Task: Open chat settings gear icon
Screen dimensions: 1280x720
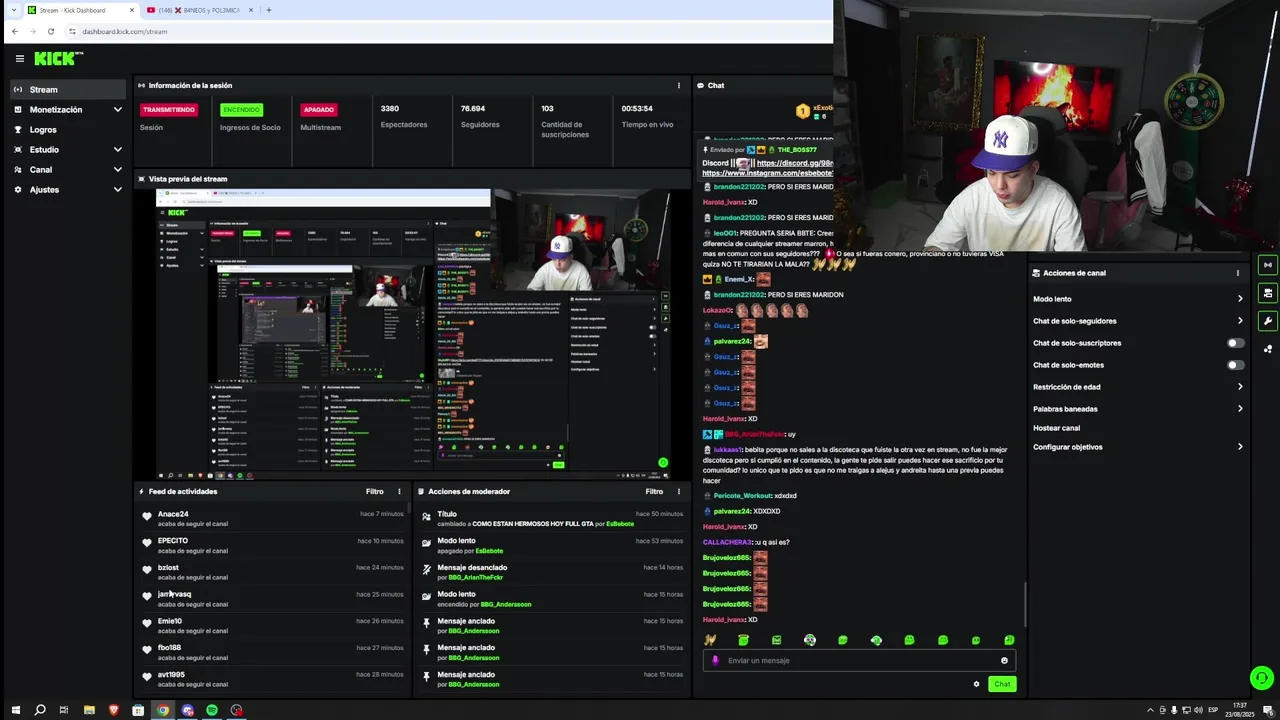Action: pos(976,684)
